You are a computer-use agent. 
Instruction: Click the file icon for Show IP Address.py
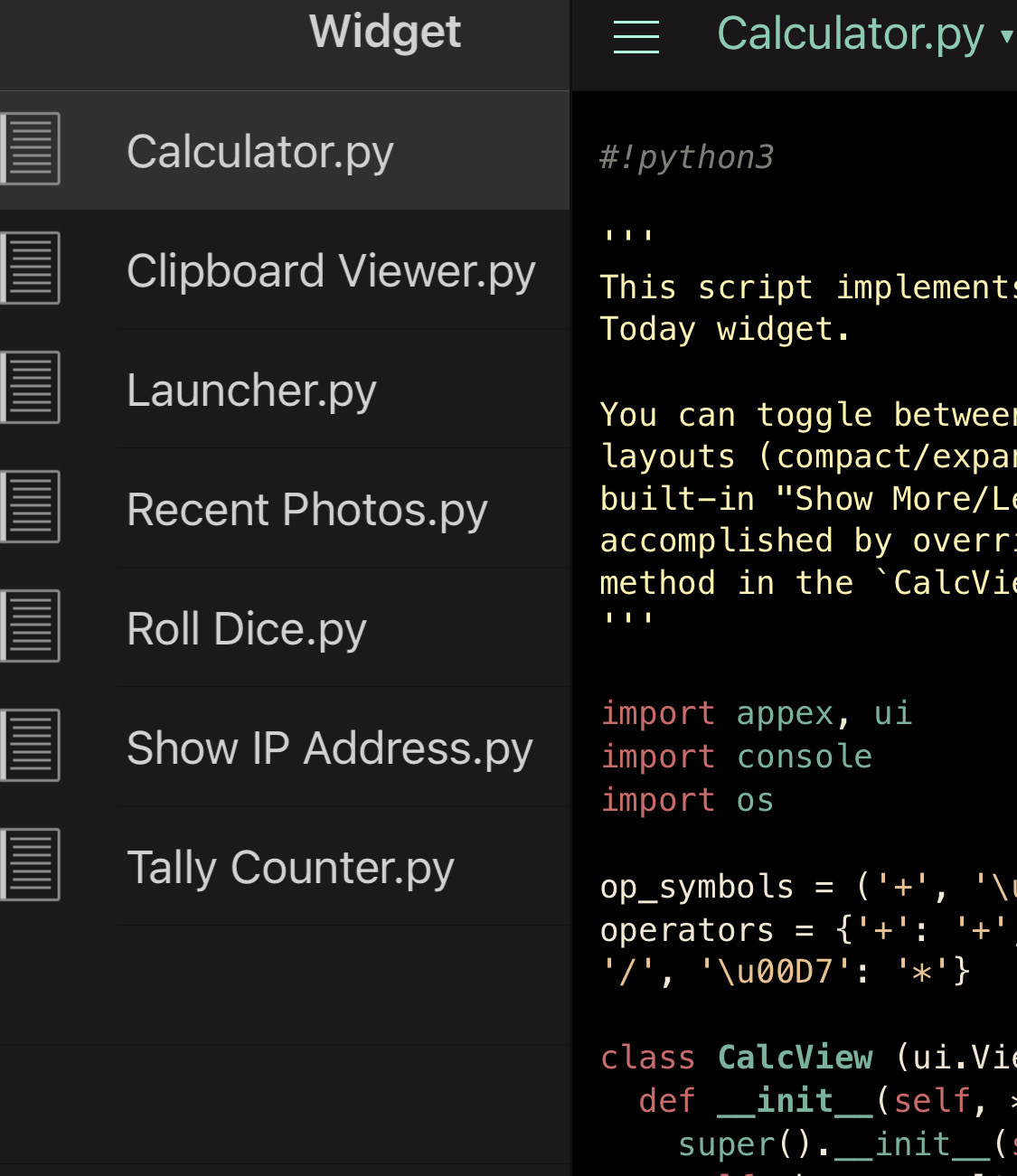[x=31, y=746]
